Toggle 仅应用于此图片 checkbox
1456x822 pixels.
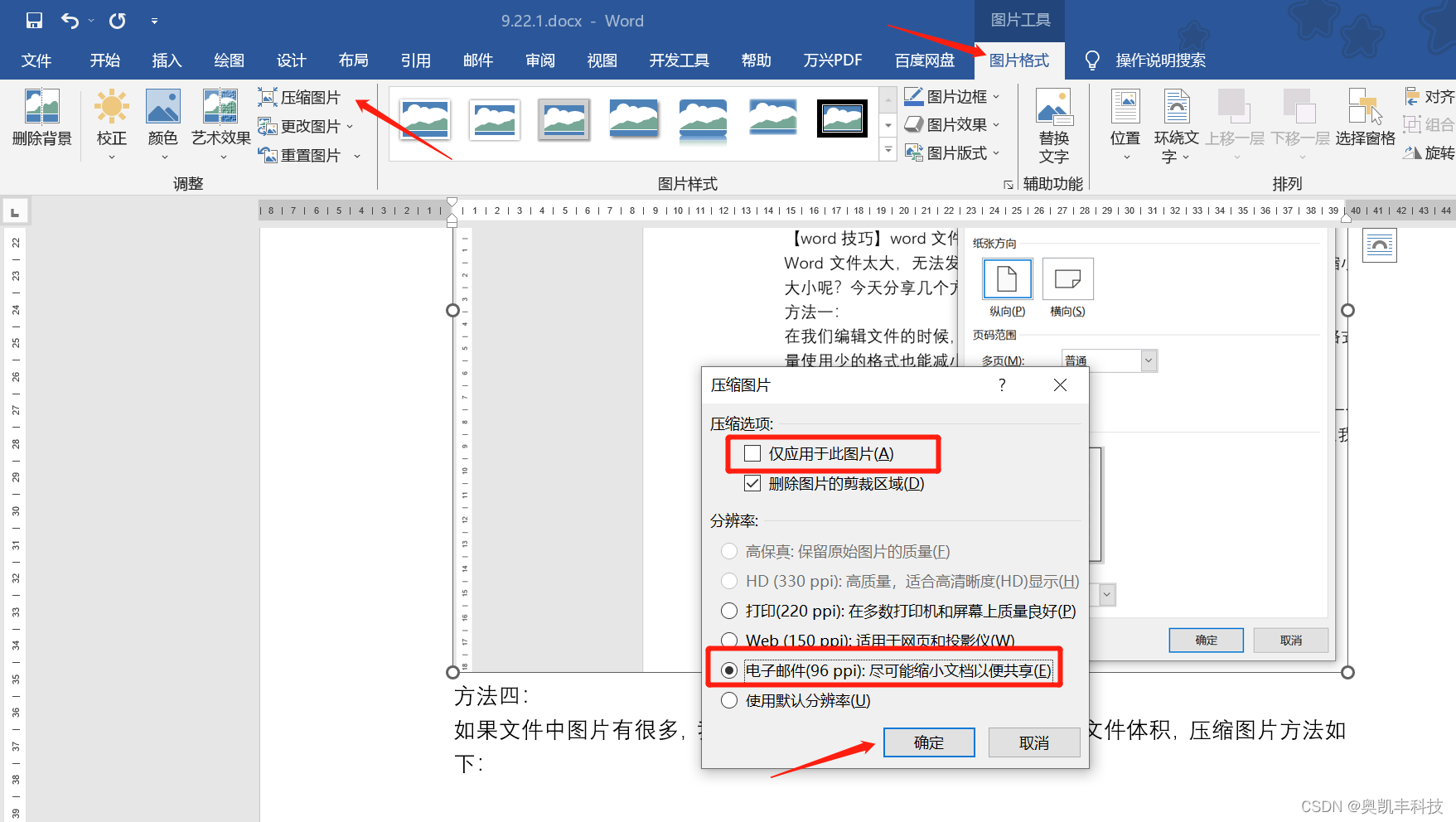point(752,453)
